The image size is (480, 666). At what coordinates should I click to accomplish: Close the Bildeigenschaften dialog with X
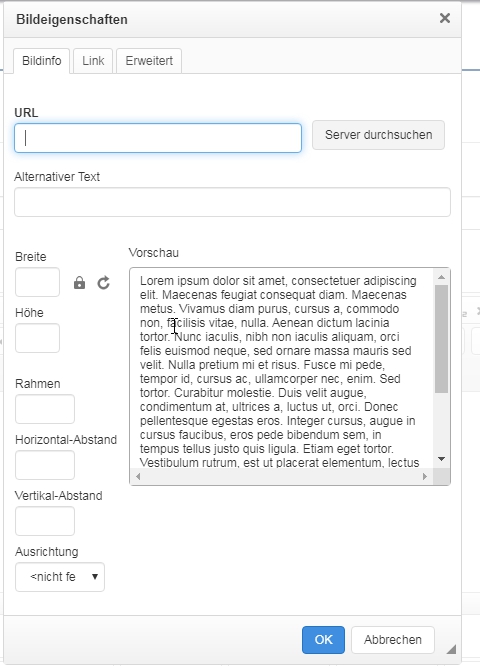[445, 18]
